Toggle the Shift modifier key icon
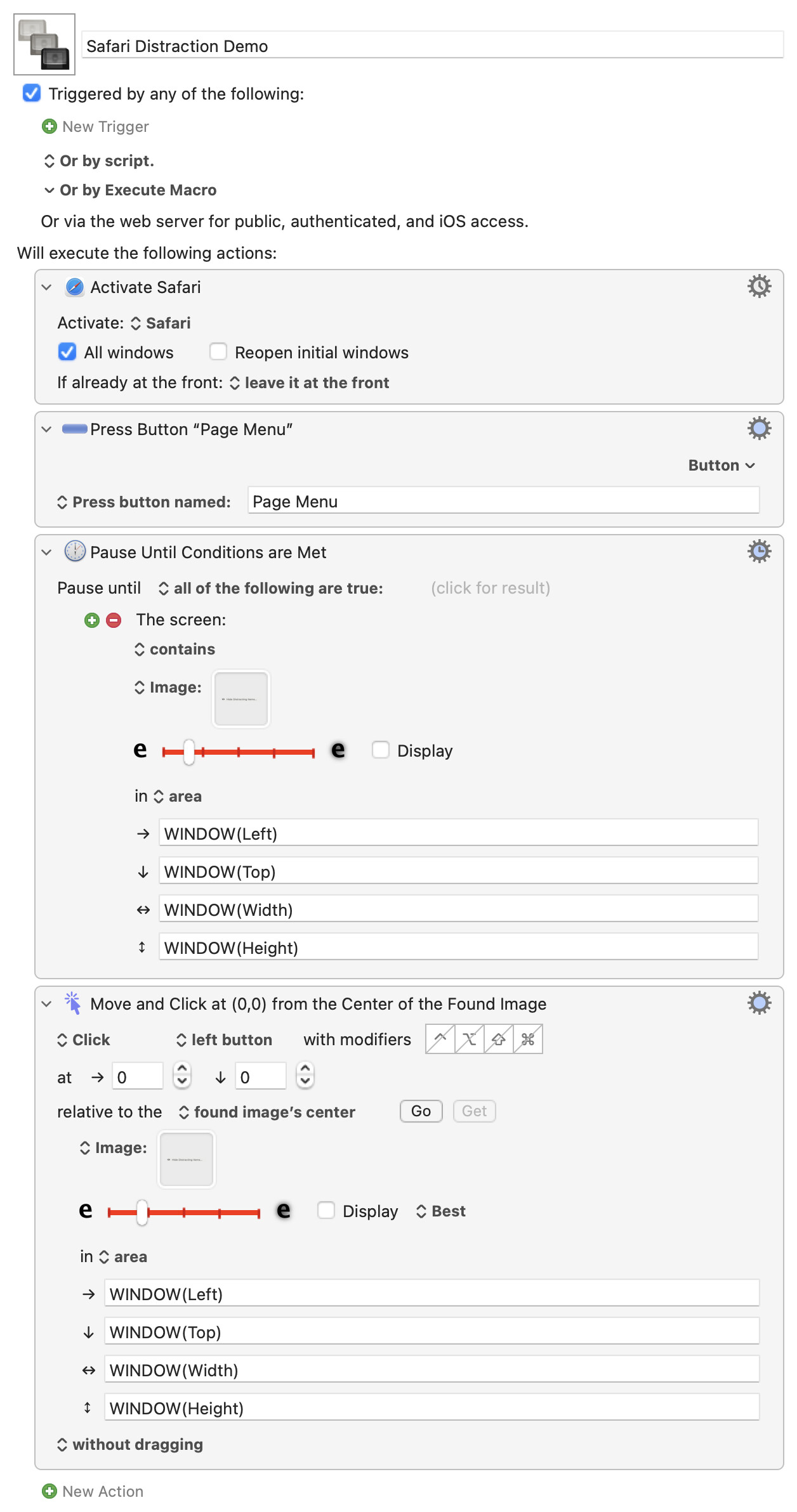The height and width of the screenshot is (1512, 797). click(x=498, y=1039)
